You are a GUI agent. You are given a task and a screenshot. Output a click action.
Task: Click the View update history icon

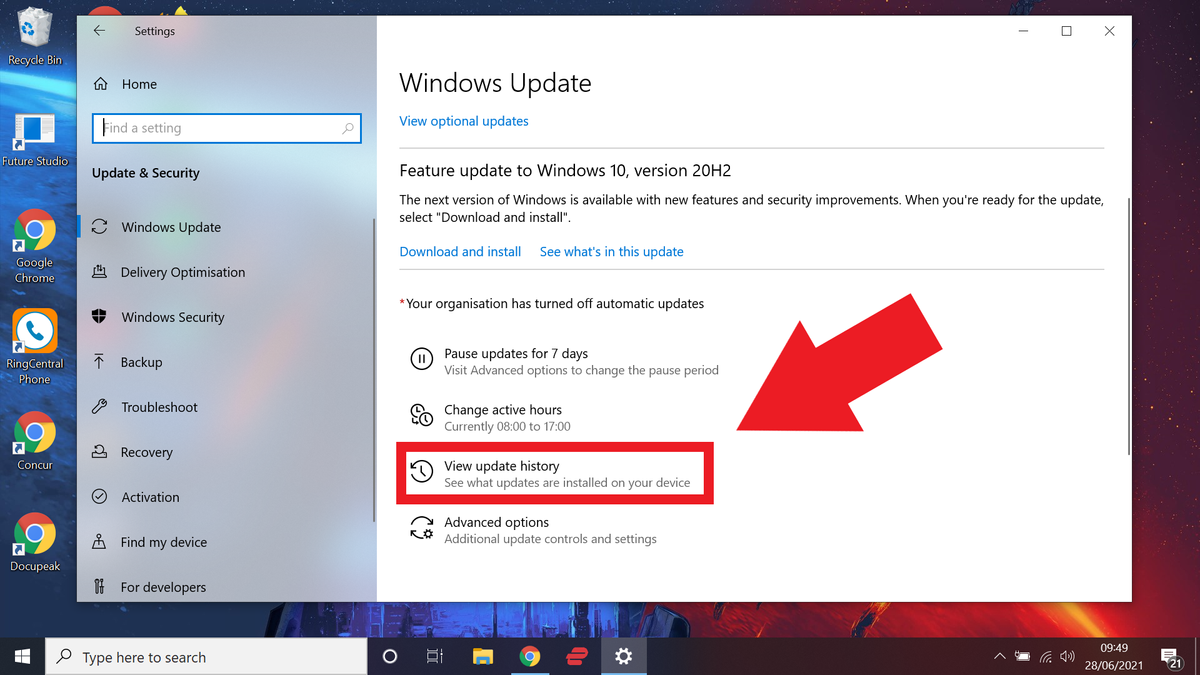[x=421, y=471]
